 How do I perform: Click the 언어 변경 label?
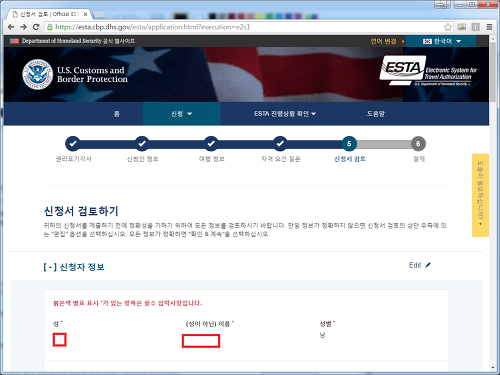(384, 41)
